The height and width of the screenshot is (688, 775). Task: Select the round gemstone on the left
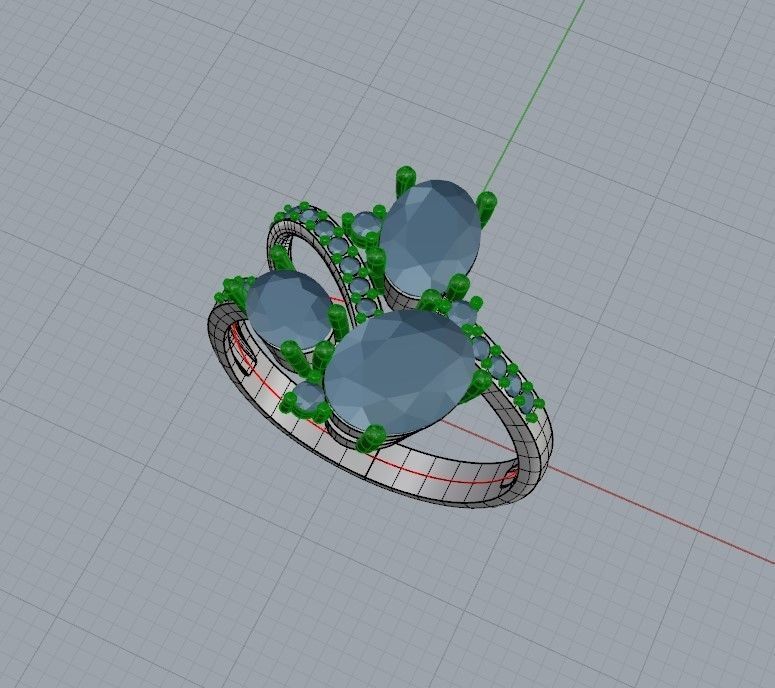(x=289, y=309)
